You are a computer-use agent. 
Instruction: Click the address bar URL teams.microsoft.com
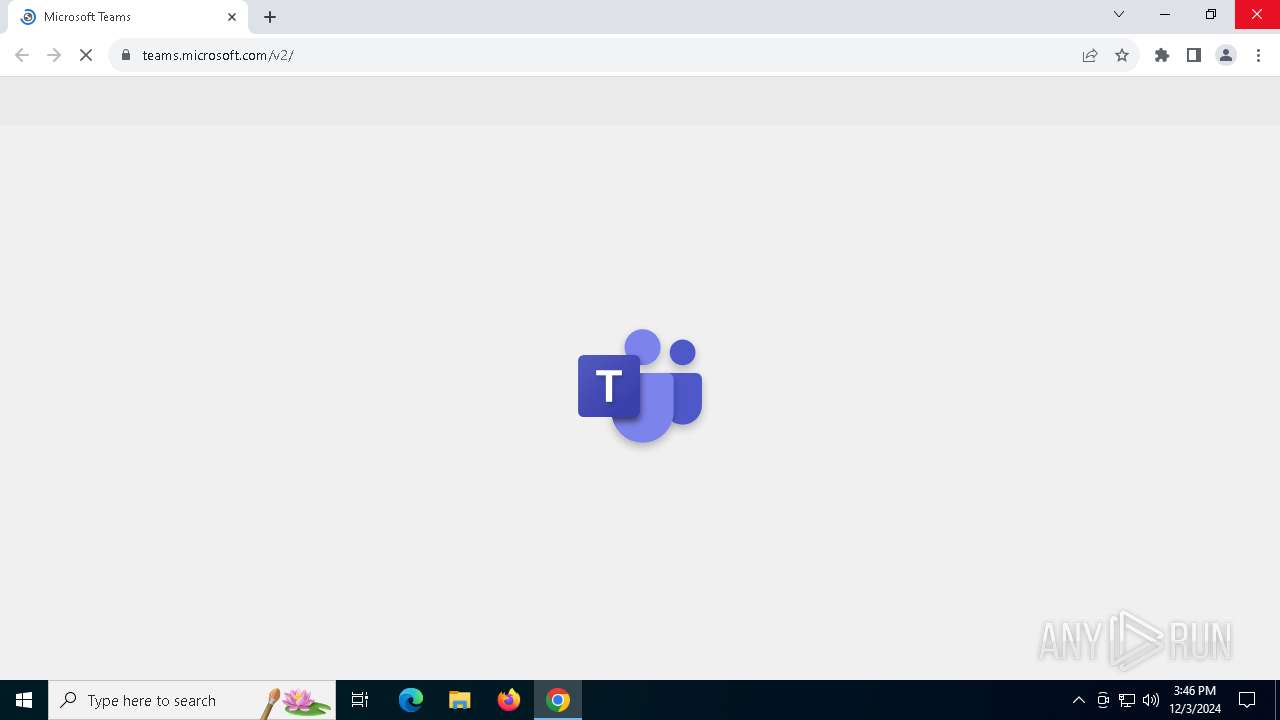click(218, 55)
